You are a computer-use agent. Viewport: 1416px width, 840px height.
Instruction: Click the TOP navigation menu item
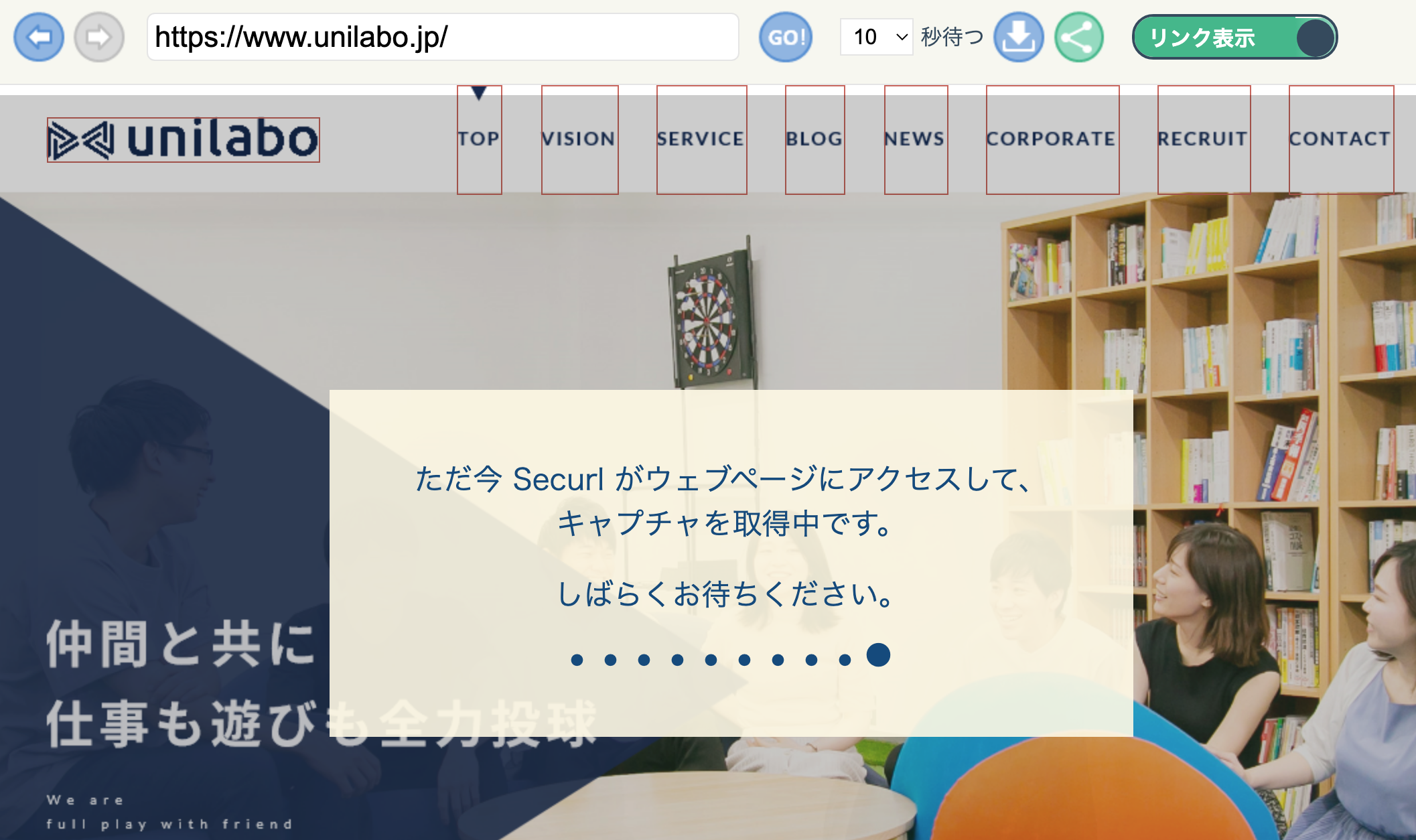tap(479, 138)
